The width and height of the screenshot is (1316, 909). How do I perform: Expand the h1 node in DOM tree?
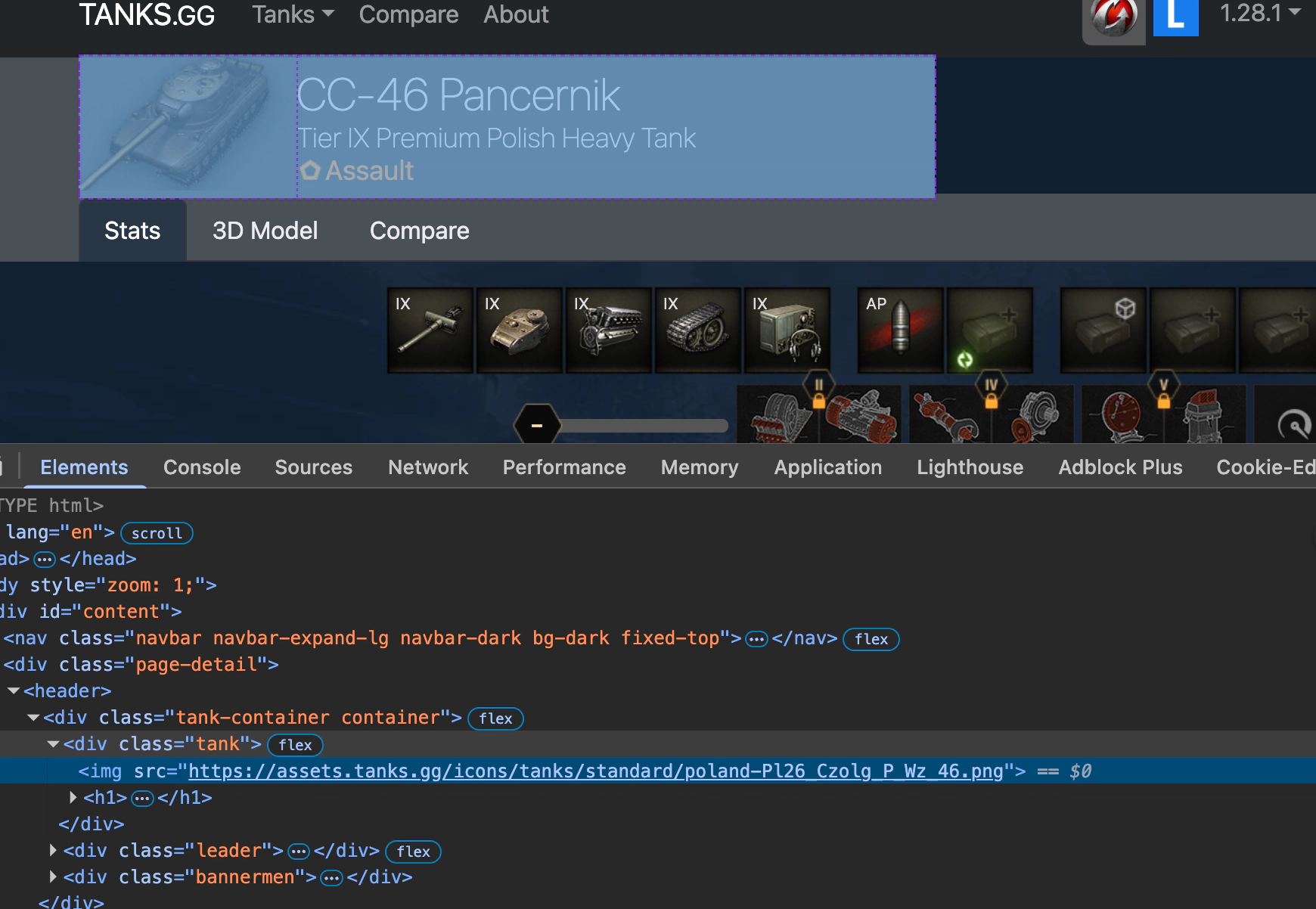click(x=73, y=798)
